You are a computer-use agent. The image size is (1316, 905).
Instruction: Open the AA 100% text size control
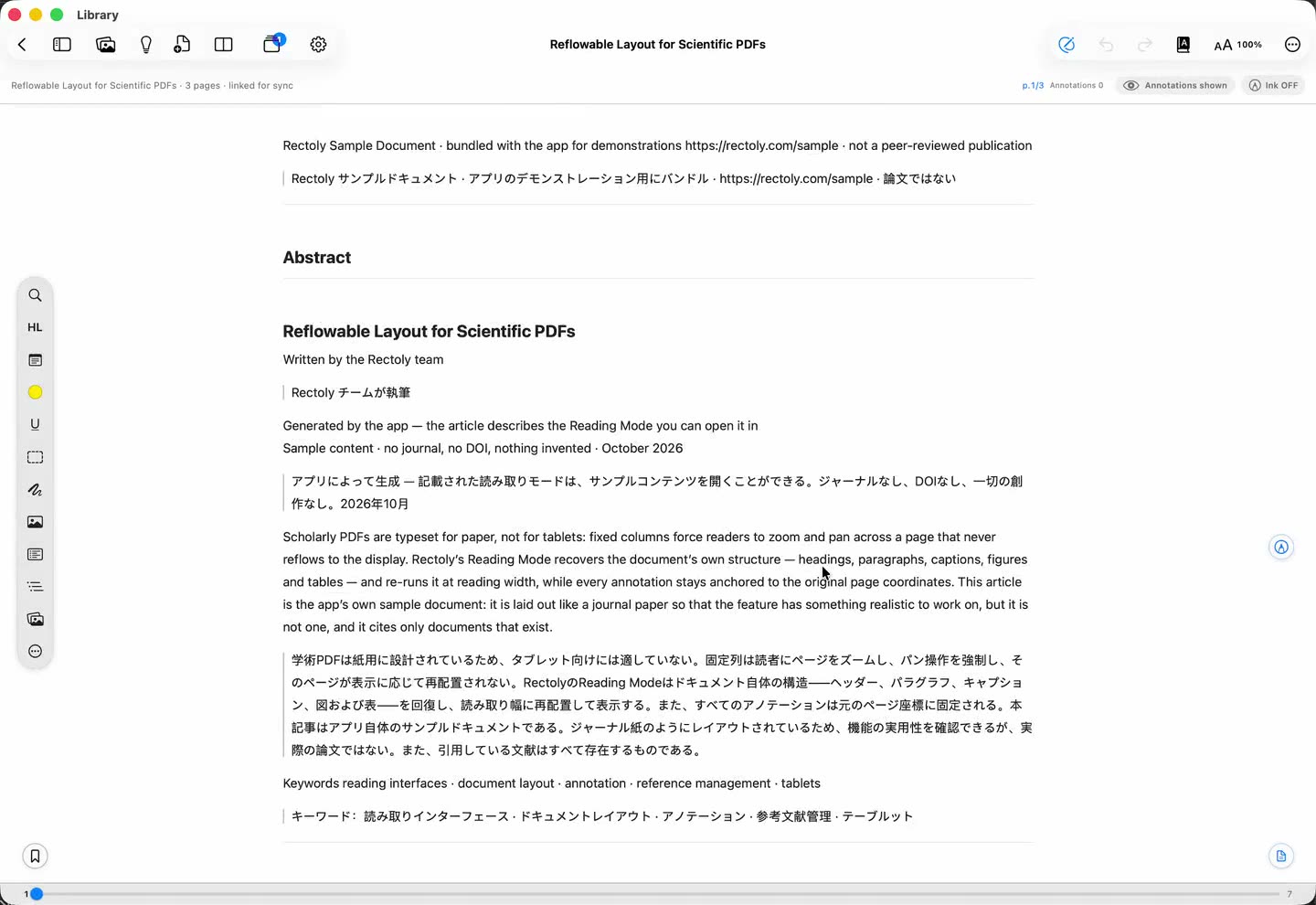[x=1237, y=44]
